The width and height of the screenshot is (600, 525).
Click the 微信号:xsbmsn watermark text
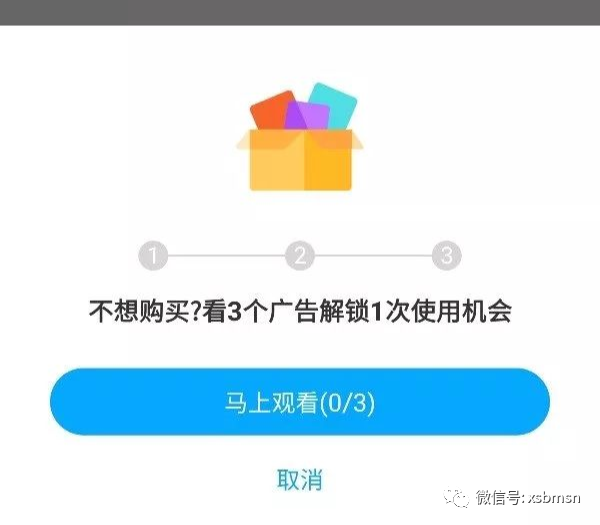528,497
